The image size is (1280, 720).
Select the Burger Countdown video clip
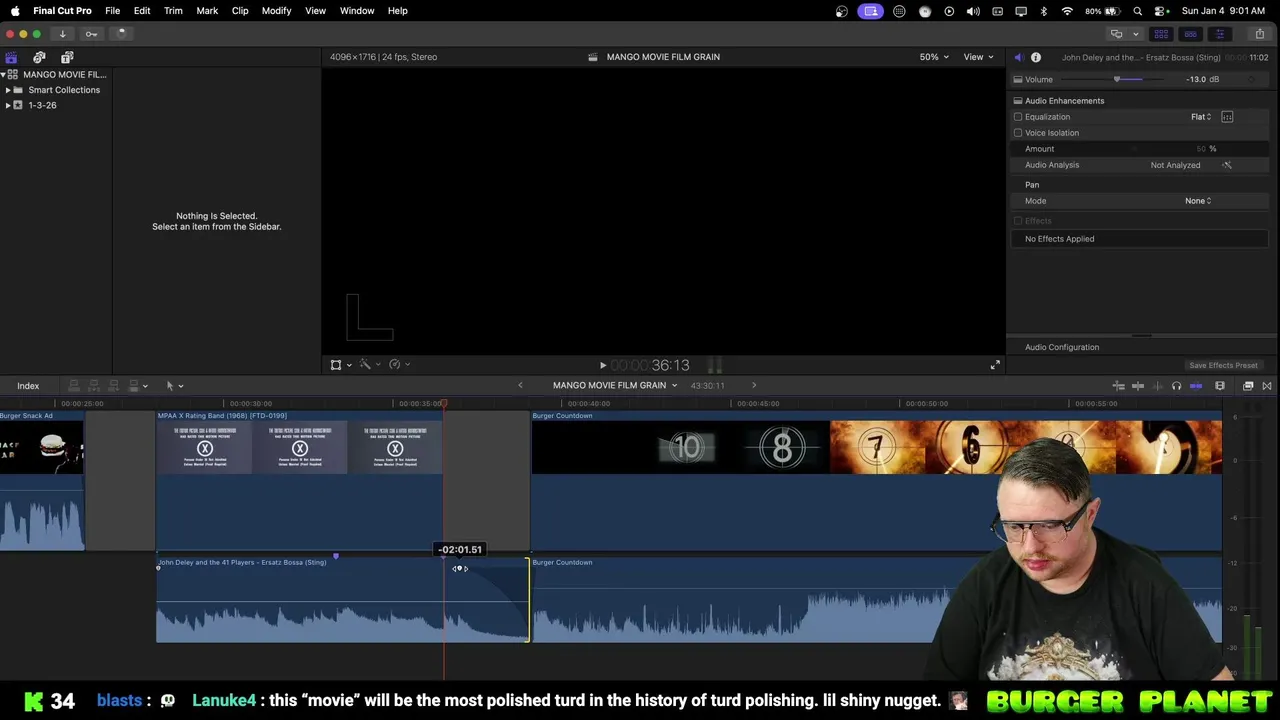tap(876, 480)
